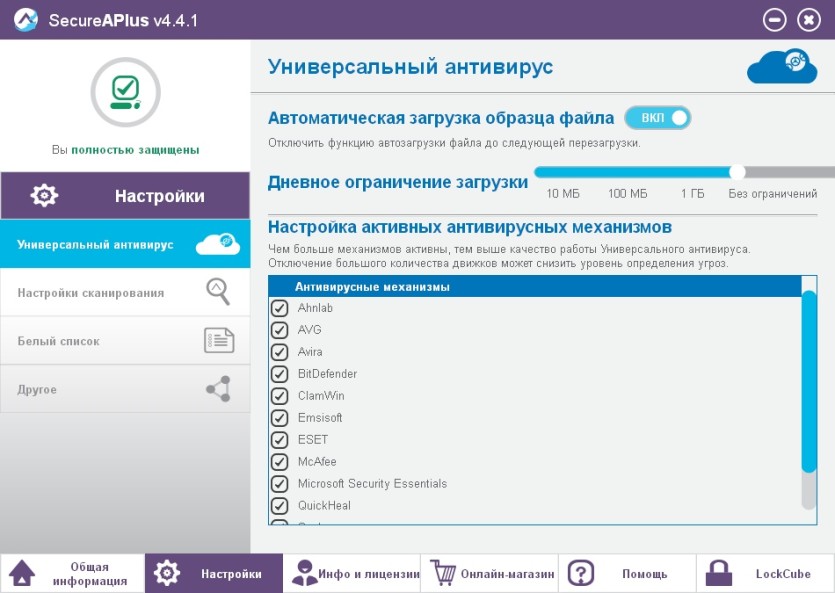Switch to Общая информация tab
Image resolution: width=835 pixels, height=593 pixels.
72,573
